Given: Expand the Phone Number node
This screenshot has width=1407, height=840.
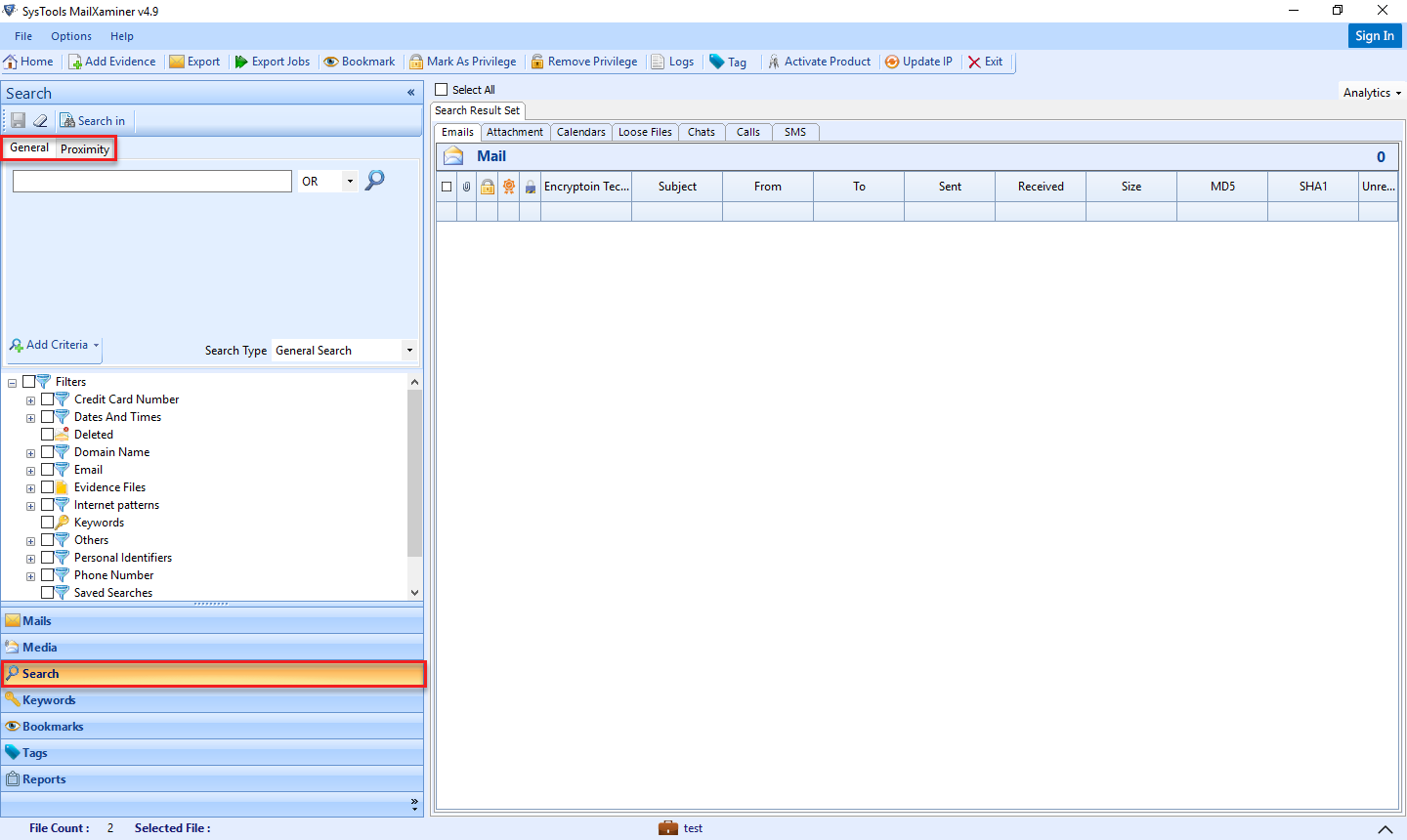Looking at the screenshot, I should [x=30, y=576].
